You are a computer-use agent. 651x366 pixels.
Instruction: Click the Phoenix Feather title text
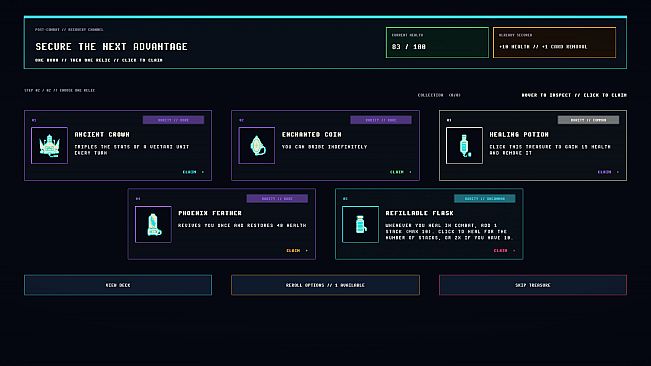coord(210,213)
